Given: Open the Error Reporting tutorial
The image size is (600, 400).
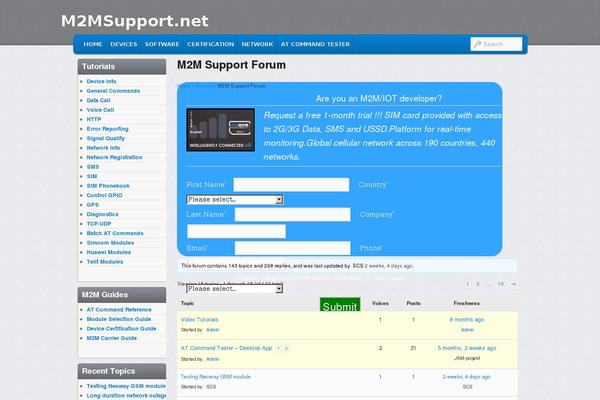Looking at the screenshot, I should [108, 129].
